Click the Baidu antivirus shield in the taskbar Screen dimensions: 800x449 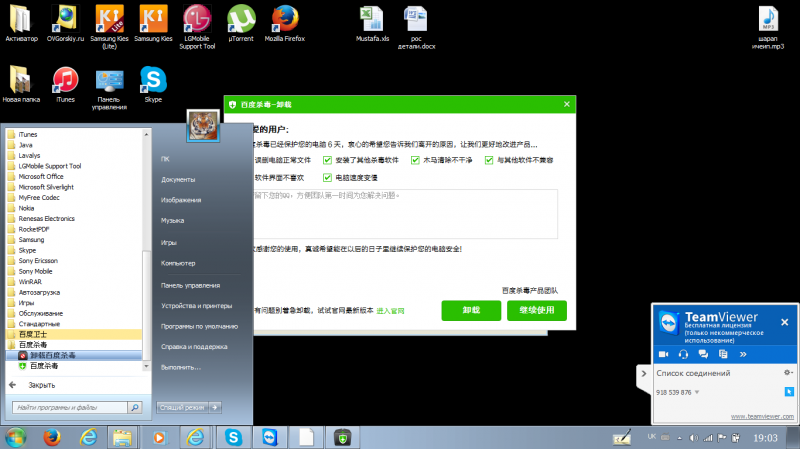pos(342,437)
